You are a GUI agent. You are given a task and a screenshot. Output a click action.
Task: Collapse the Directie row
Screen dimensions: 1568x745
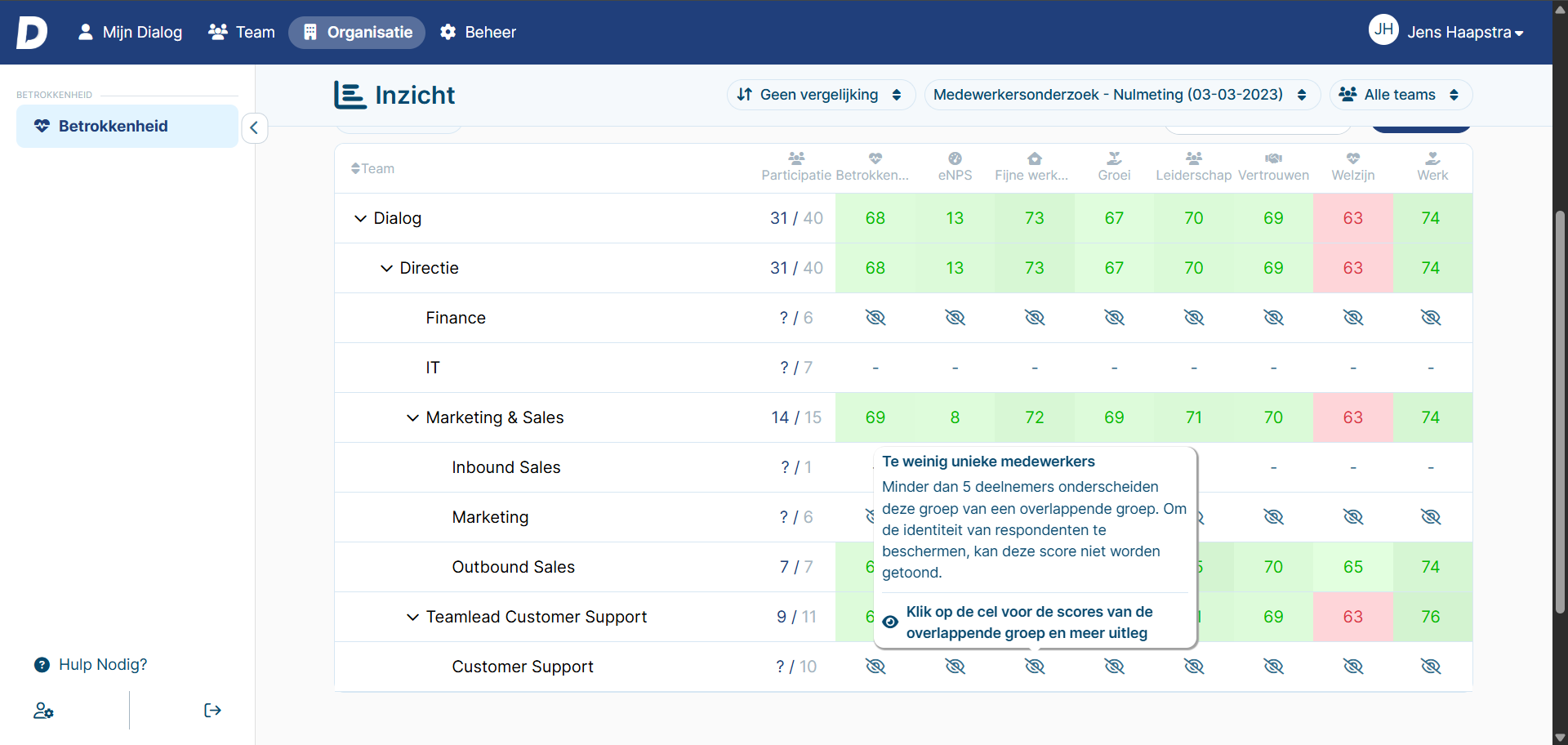[x=386, y=269]
